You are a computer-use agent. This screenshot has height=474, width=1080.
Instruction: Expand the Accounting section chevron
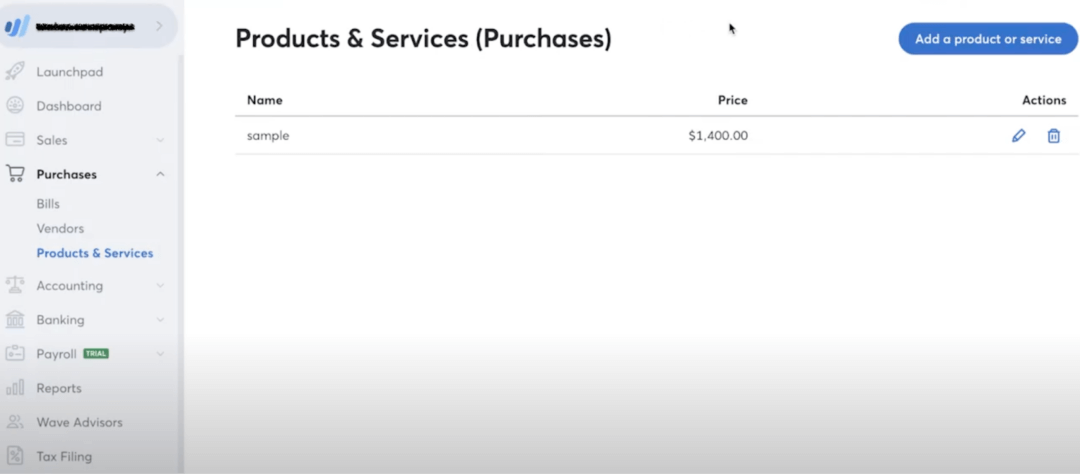click(160, 286)
